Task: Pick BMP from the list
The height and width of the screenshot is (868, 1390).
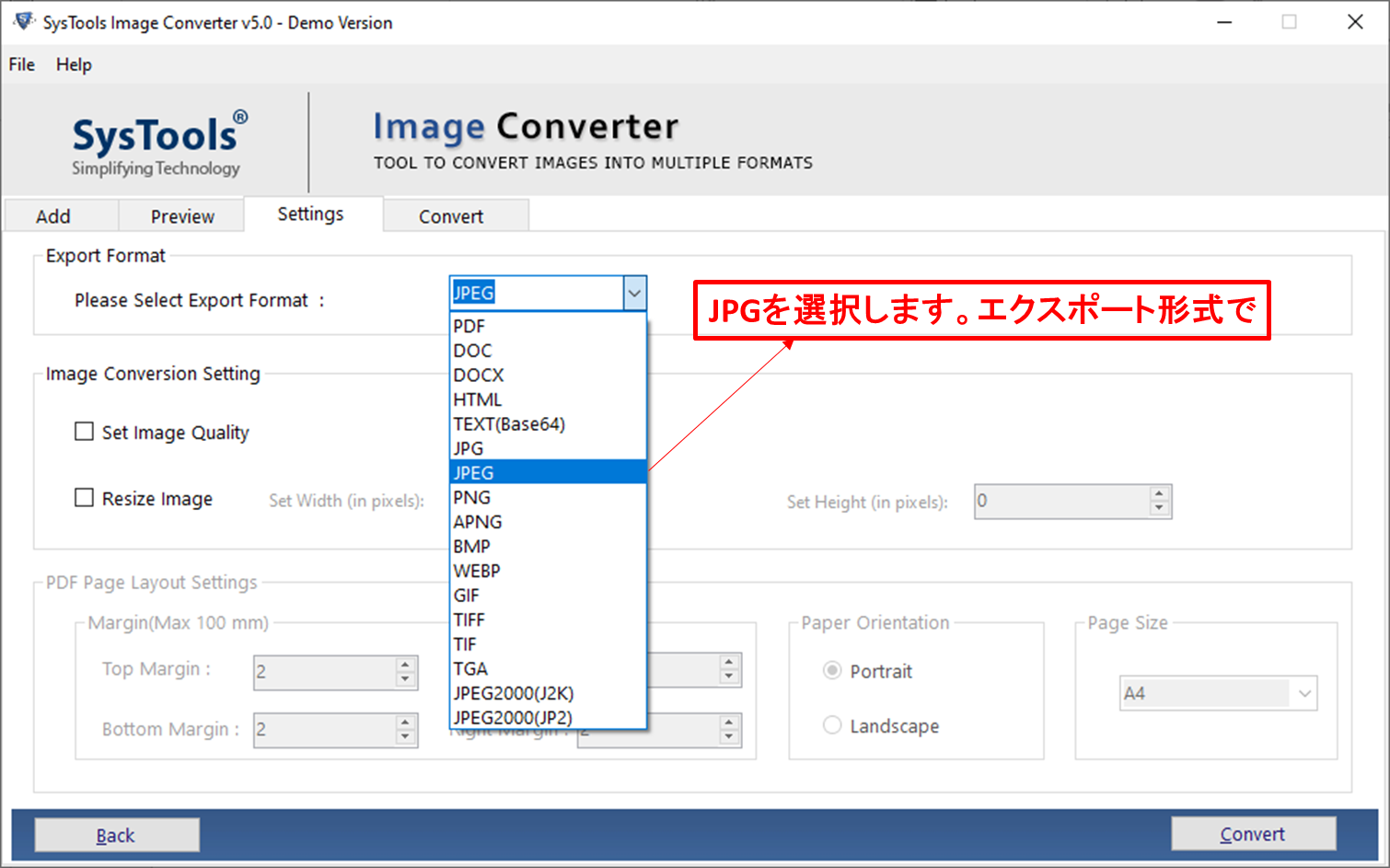Action: [x=548, y=546]
